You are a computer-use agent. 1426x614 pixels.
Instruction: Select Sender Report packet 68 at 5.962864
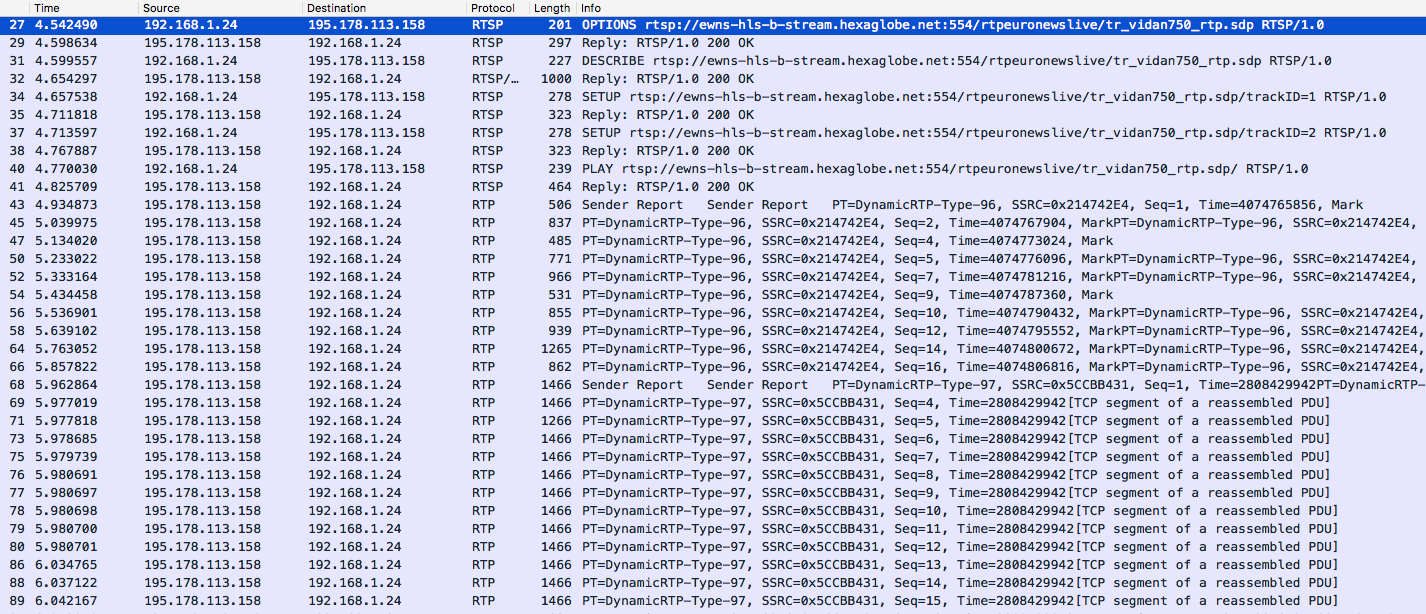tap(713, 385)
